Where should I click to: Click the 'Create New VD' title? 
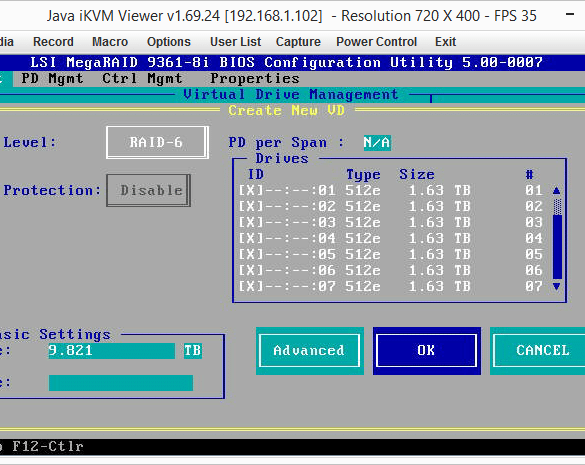point(286,110)
